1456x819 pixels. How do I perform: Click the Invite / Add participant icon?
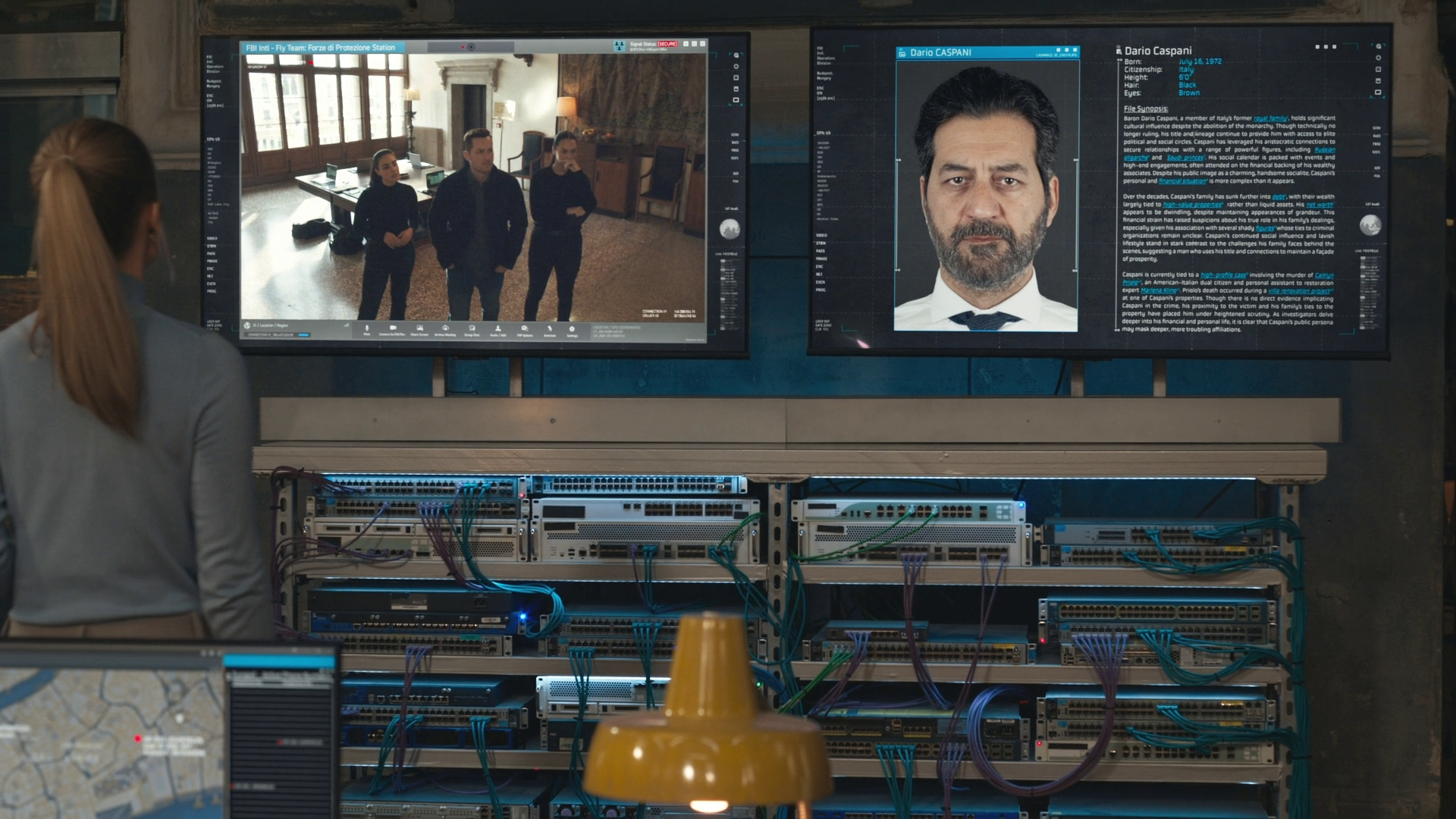[497, 328]
